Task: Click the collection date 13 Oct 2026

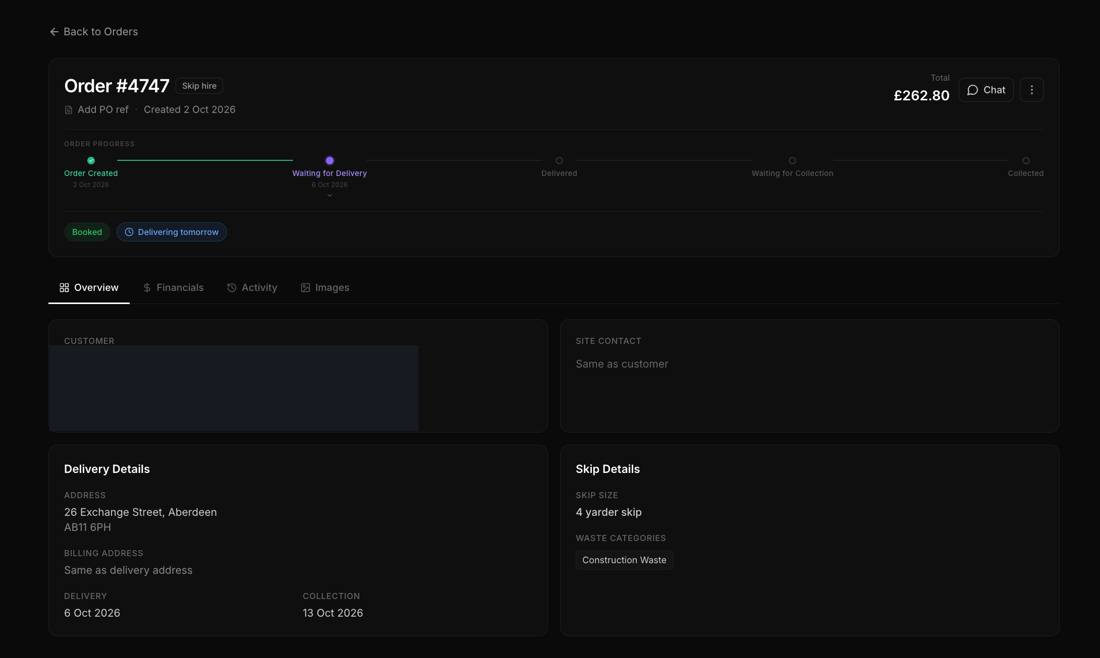Action: pos(333,613)
